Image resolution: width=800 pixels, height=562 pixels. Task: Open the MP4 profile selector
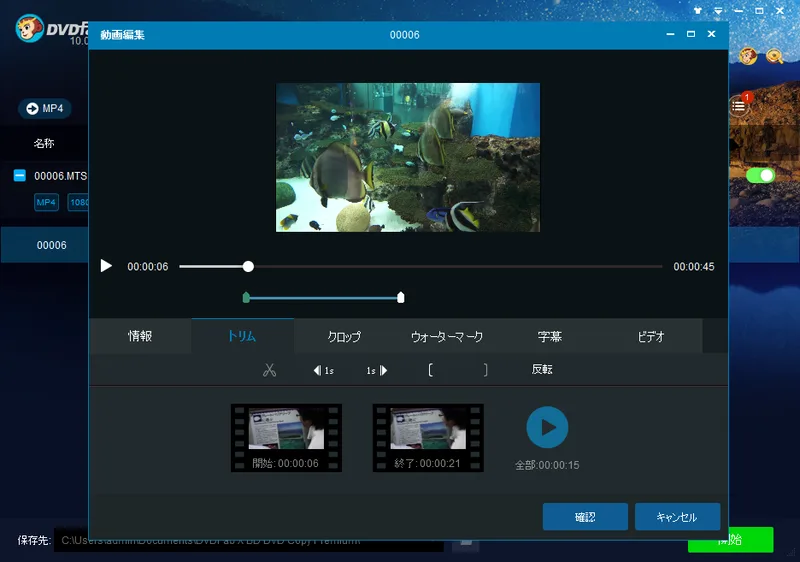point(45,108)
